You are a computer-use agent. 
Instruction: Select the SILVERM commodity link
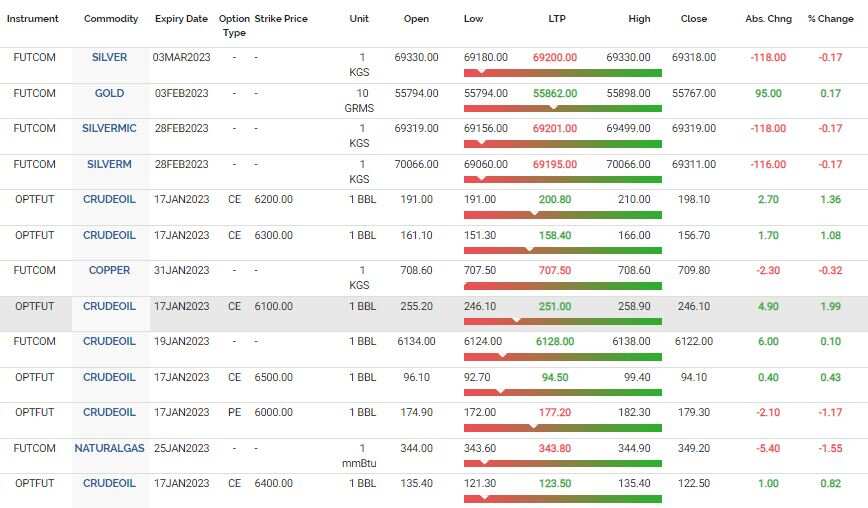(x=109, y=164)
